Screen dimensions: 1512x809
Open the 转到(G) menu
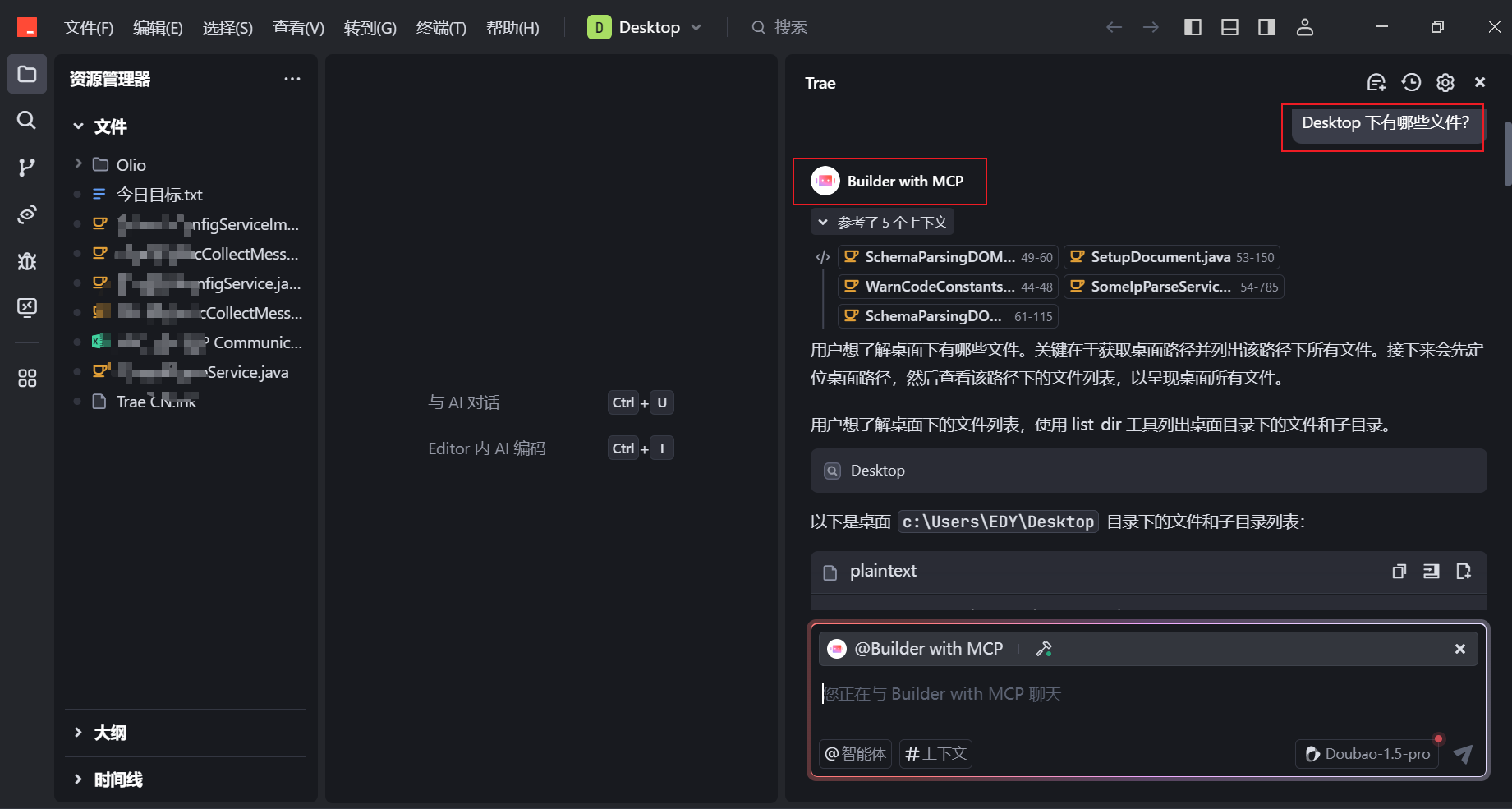[370, 27]
